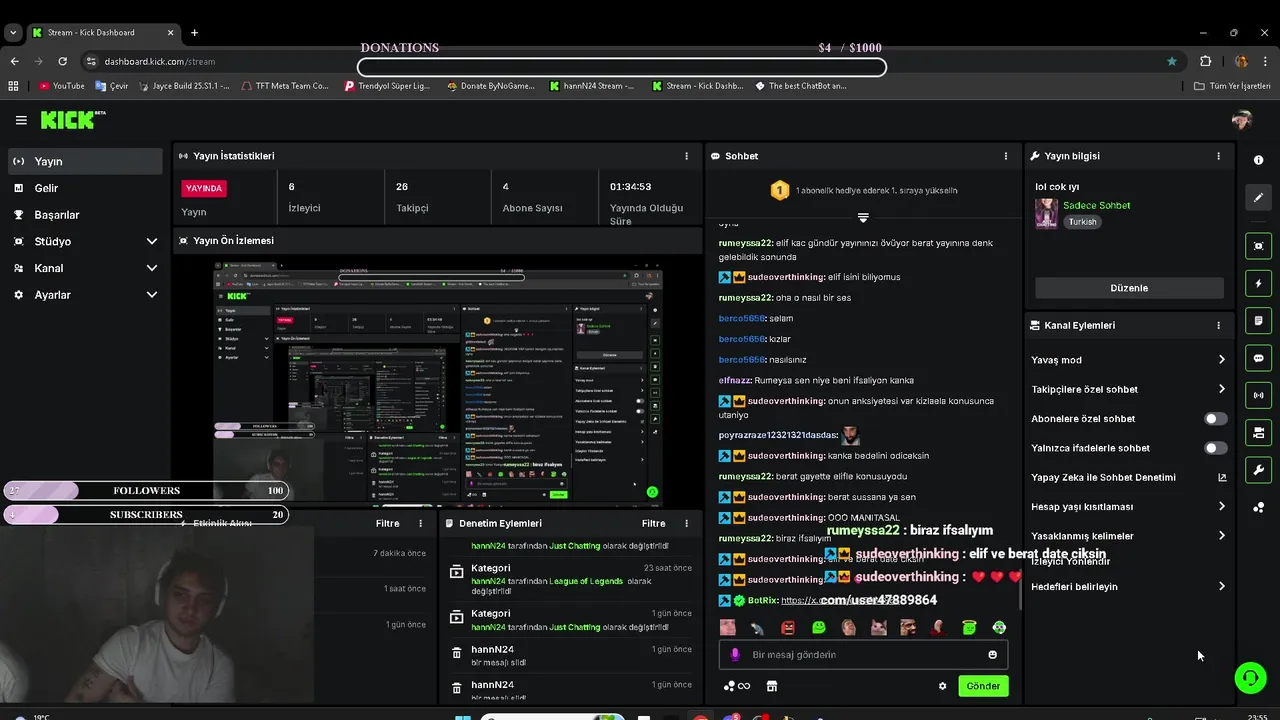Open the emoji picker in the message box
This screenshot has height=720, width=1280.
(992, 654)
